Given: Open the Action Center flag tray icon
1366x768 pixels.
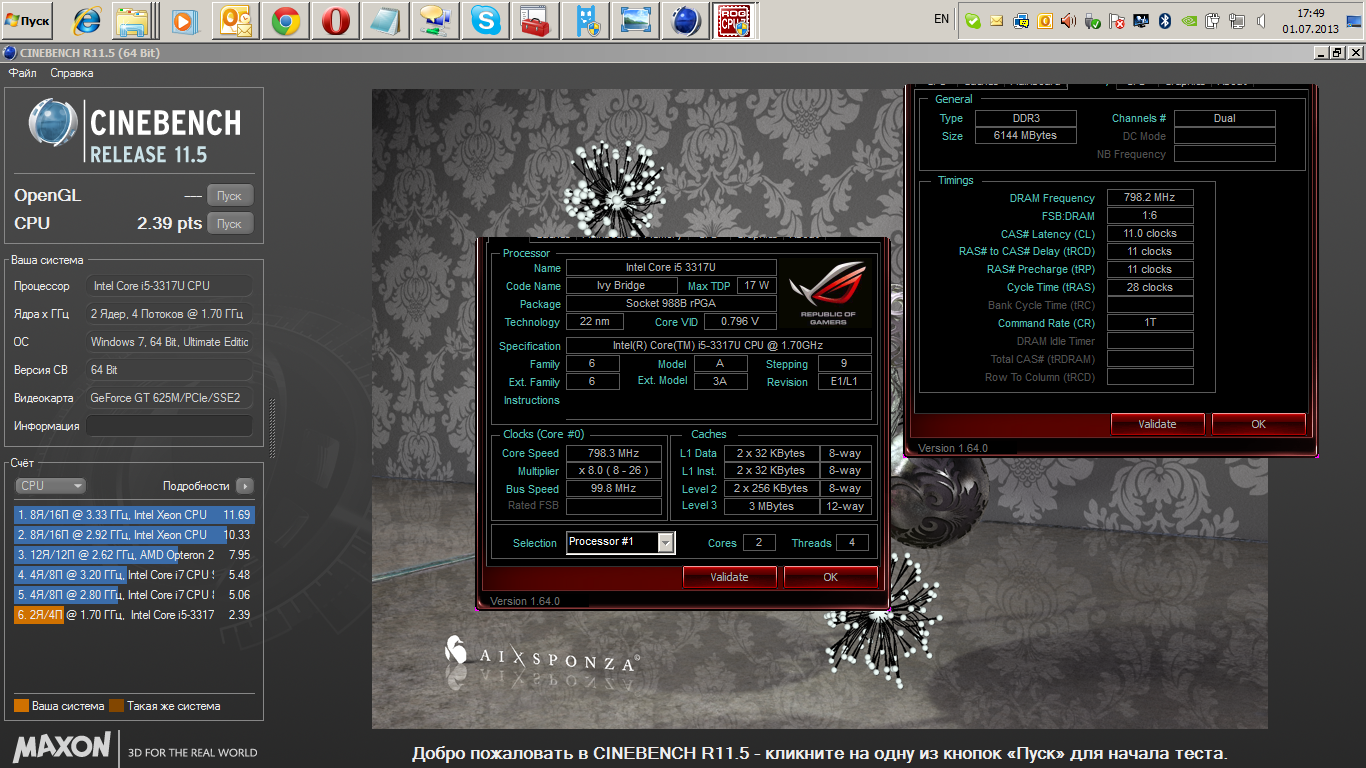Looking at the screenshot, I should click(x=1117, y=20).
